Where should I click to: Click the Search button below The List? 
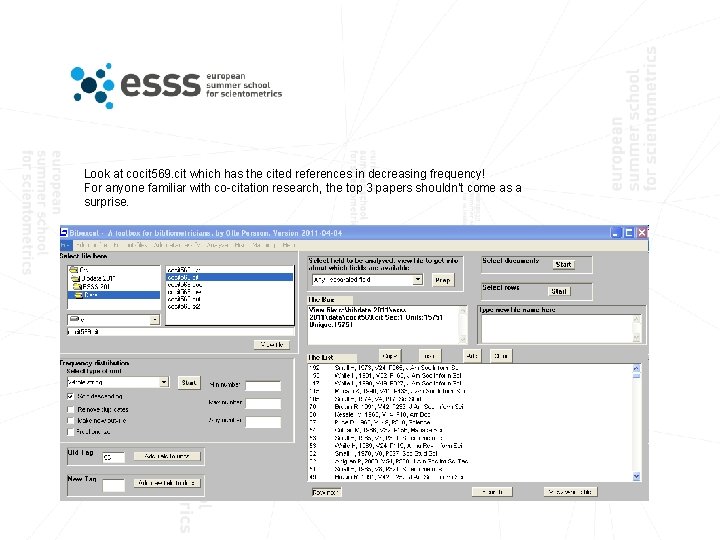[x=492, y=492]
